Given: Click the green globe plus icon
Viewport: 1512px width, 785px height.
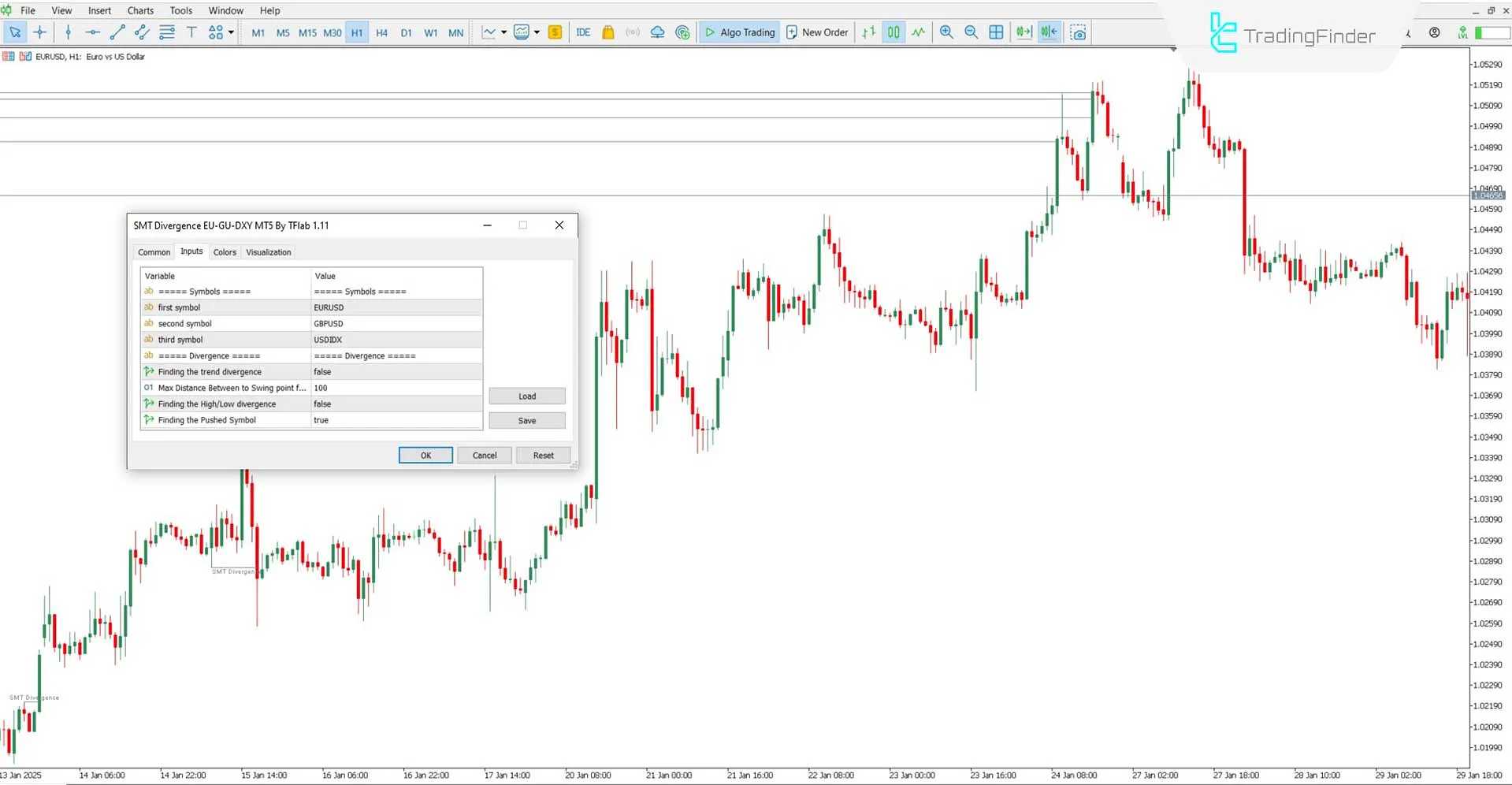Looking at the screenshot, I should pyautogui.click(x=682, y=32).
